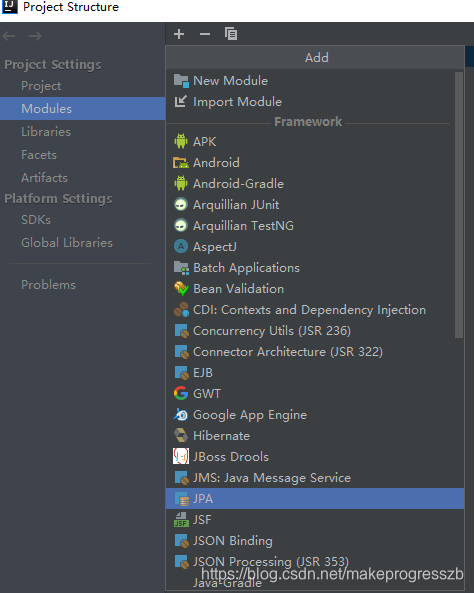Click the CDI beans icon

[x=181, y=309]
